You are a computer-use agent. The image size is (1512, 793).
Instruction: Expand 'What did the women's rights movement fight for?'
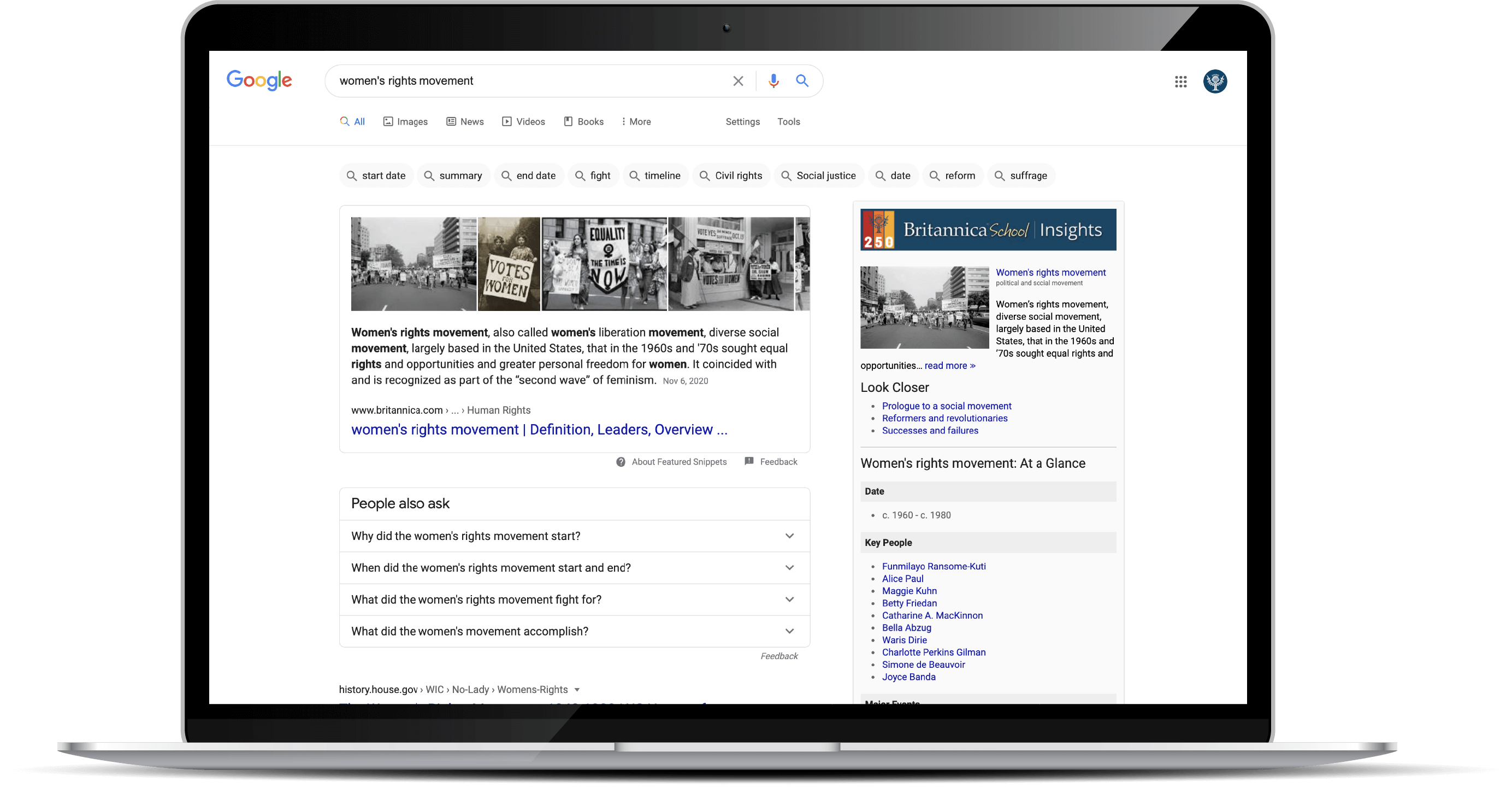pyautogui.click(x=575, y=599)
